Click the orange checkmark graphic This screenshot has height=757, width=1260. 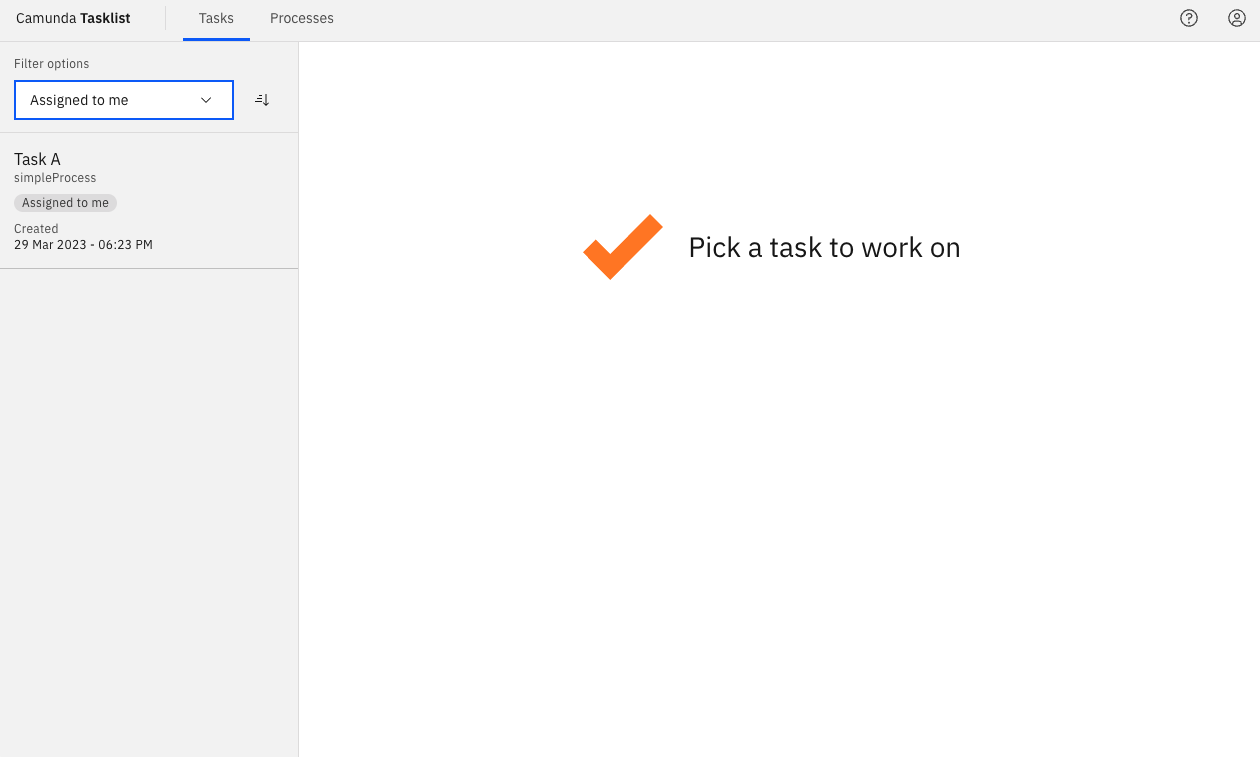coord(622,246)
